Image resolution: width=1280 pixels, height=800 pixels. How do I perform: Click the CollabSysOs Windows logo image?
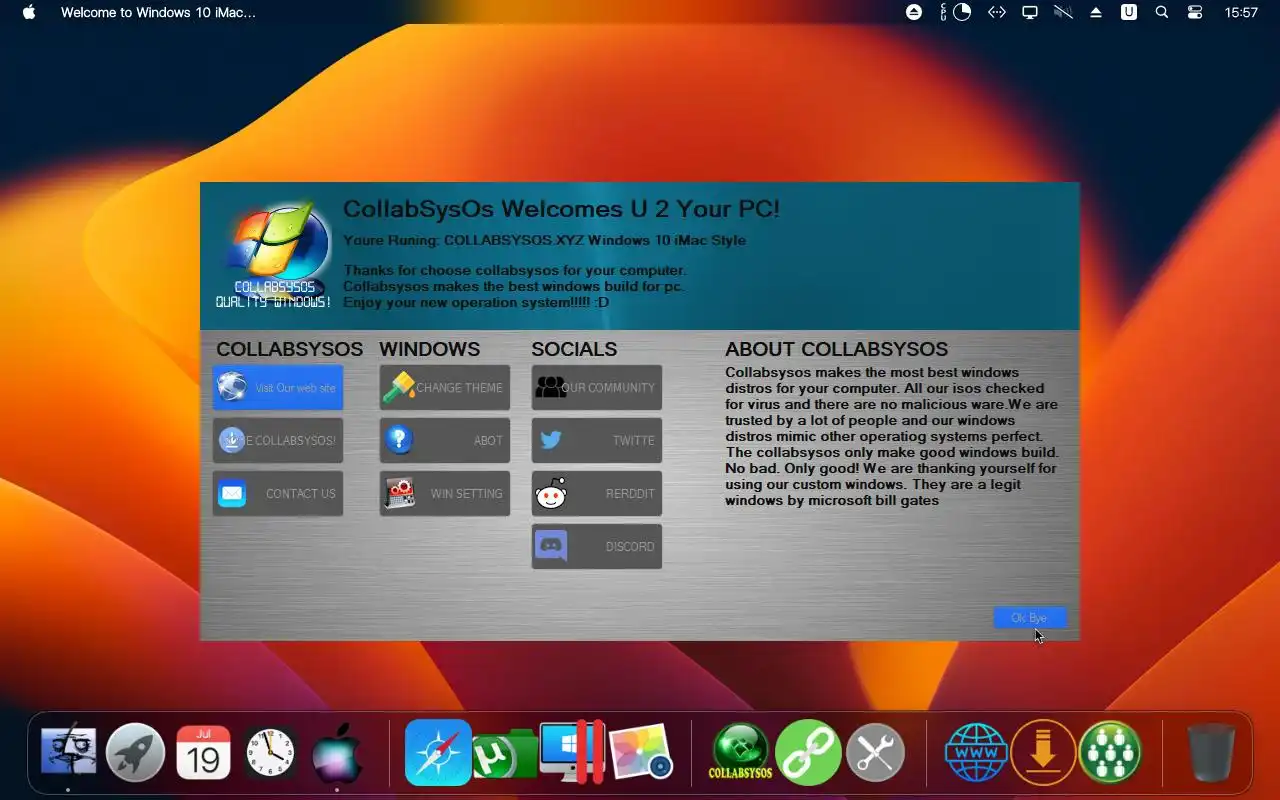click(274, 254)
